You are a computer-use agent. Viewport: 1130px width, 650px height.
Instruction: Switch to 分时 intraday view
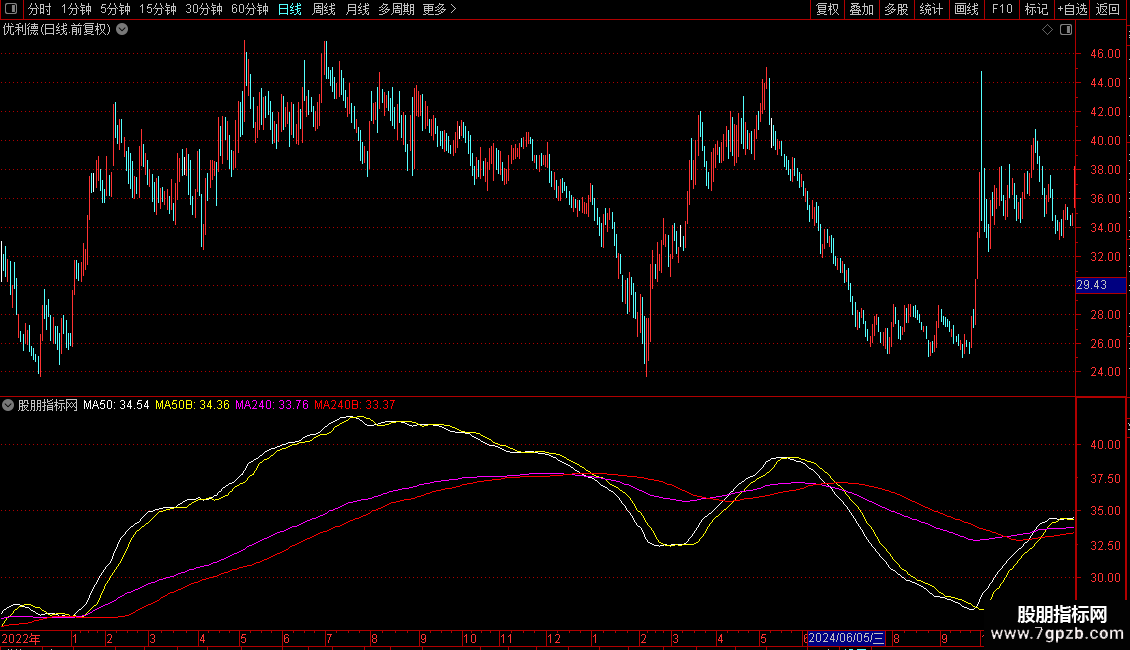tap(39, 10)
